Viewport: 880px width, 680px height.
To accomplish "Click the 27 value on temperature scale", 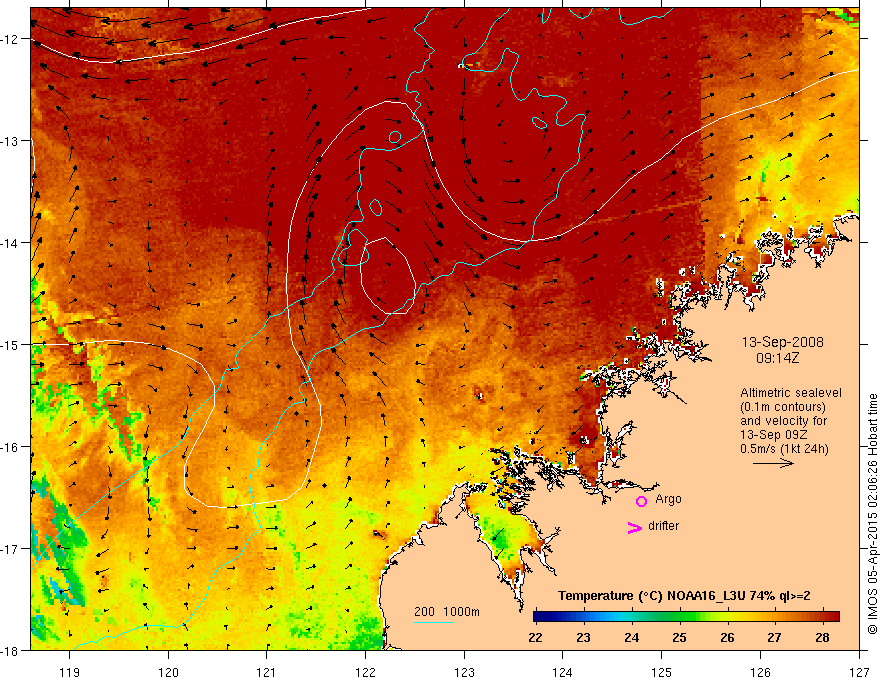I will click(774, 637).
